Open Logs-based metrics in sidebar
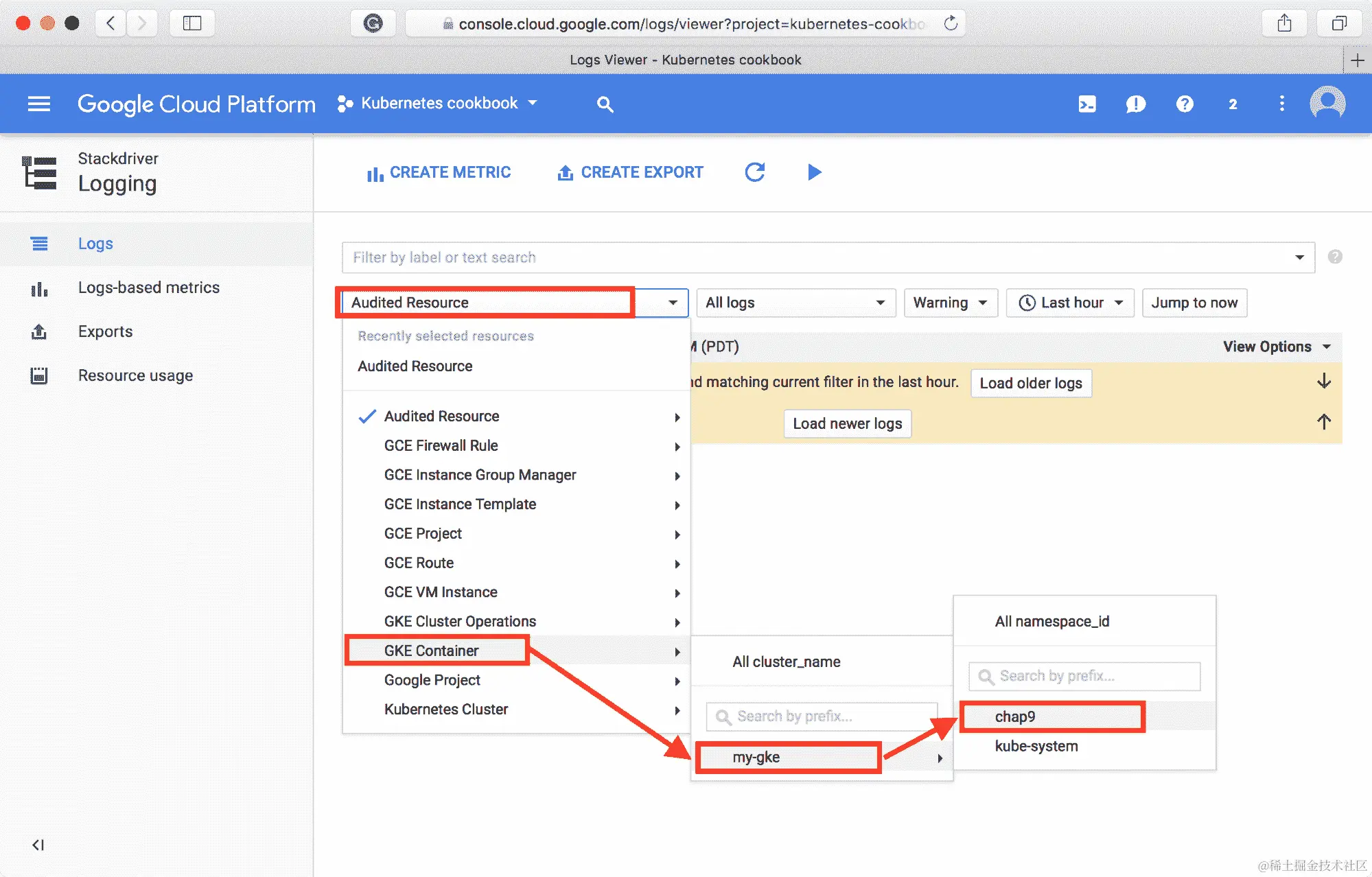Viewport: 1372px width, 877px height. click(x=148, y=288)
